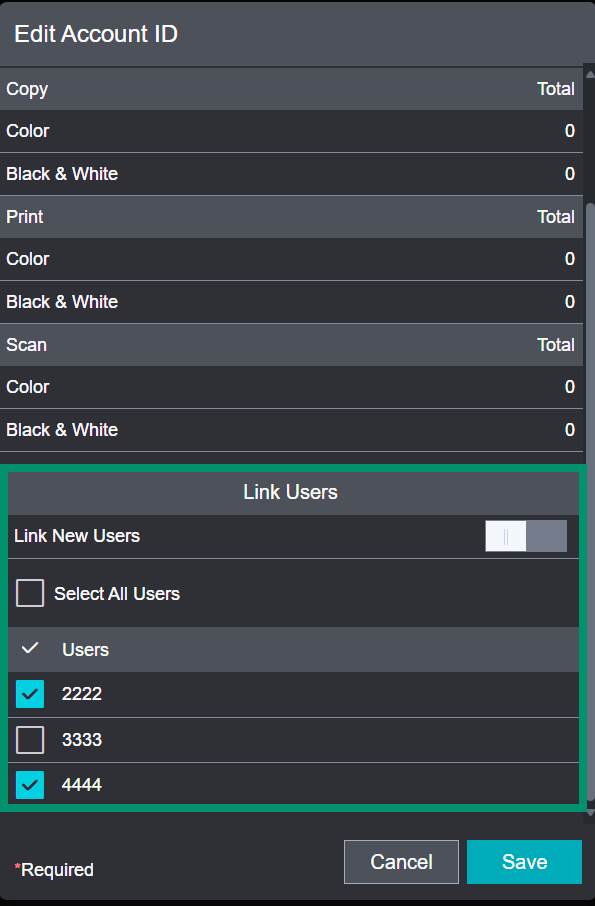
Task: Select the Print Black & White row
Action: point(291,302)
